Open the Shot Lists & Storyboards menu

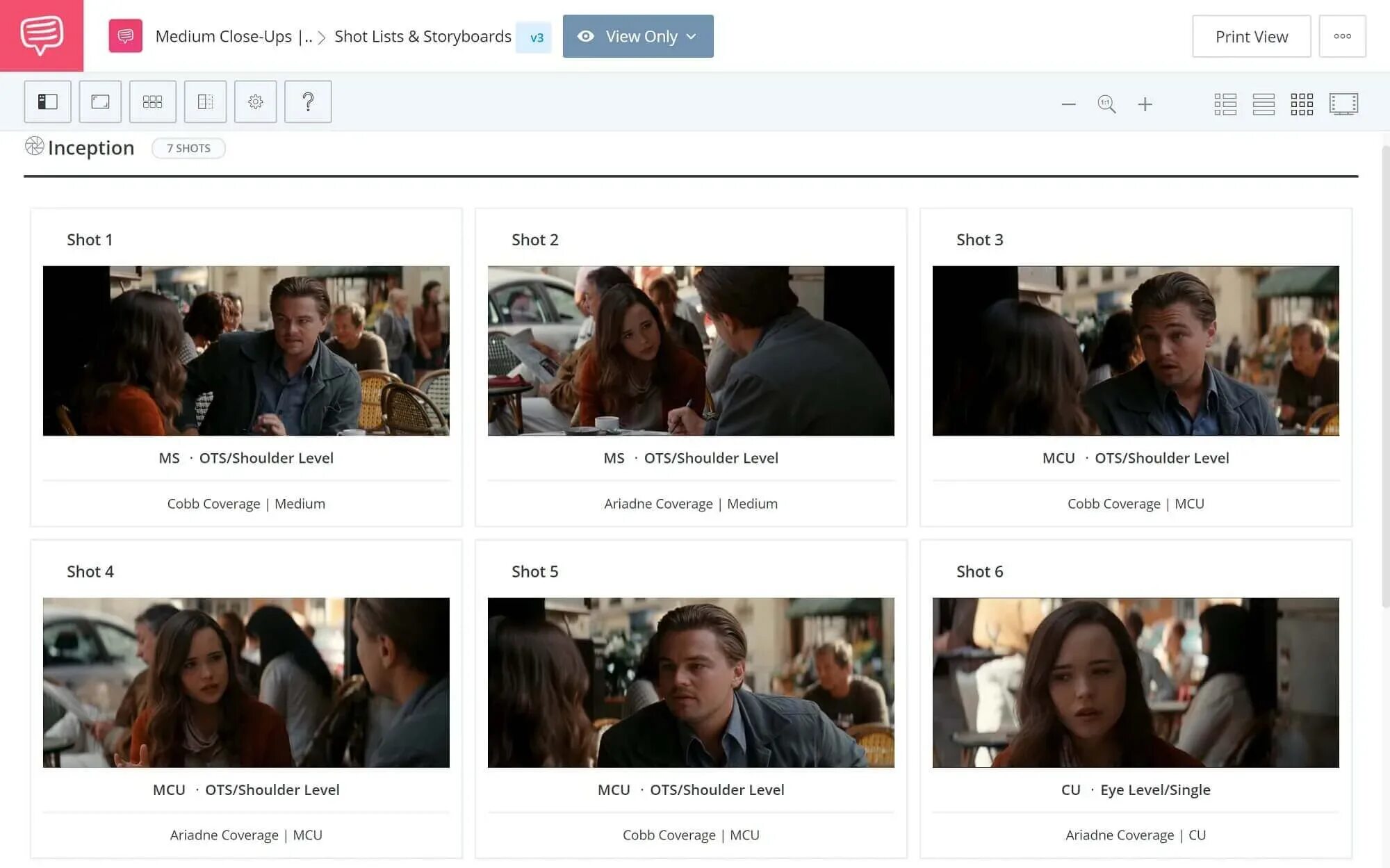[x=422, y=36]
